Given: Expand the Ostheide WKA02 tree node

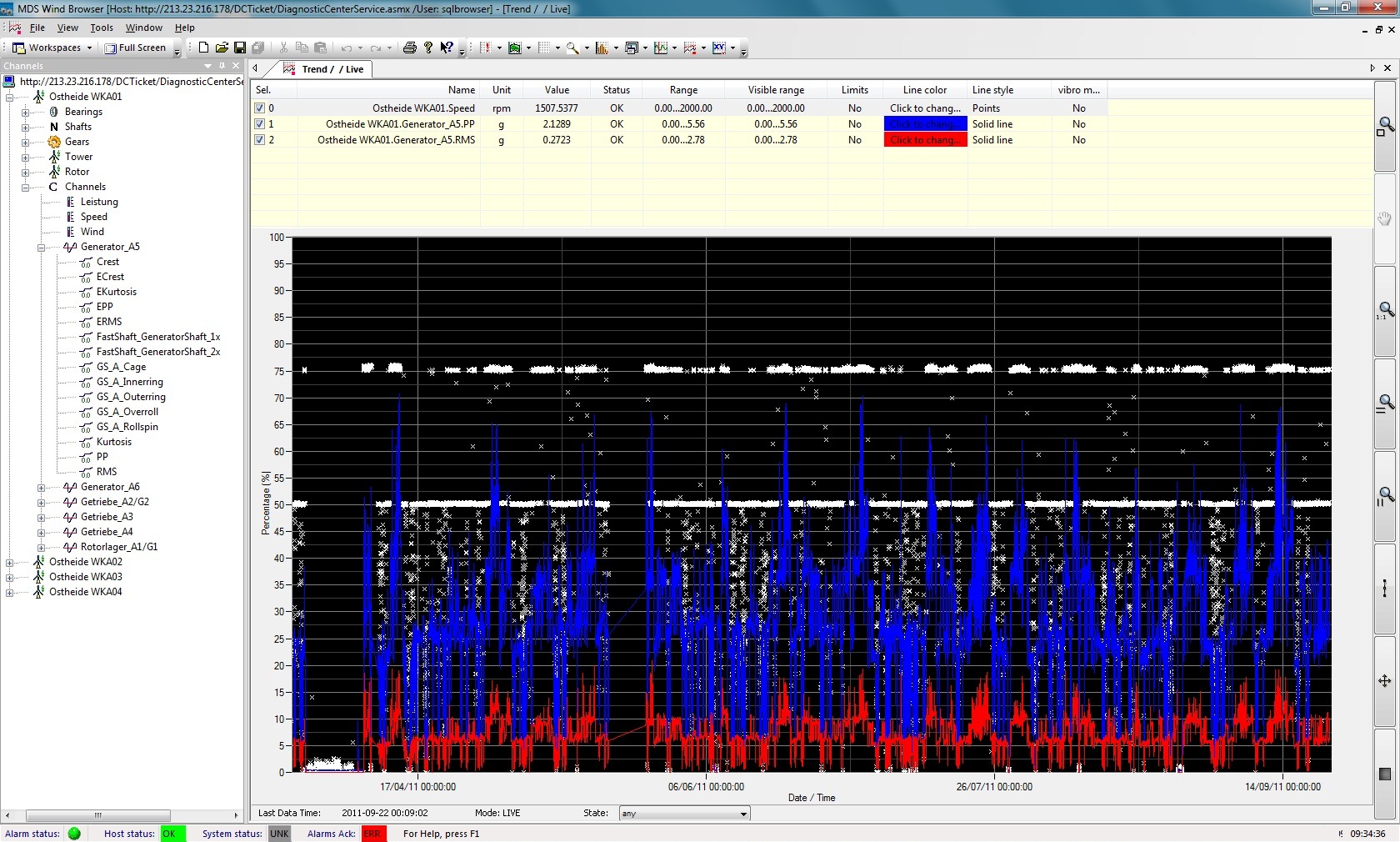Looking at the screenshot, I should point(9,562).
